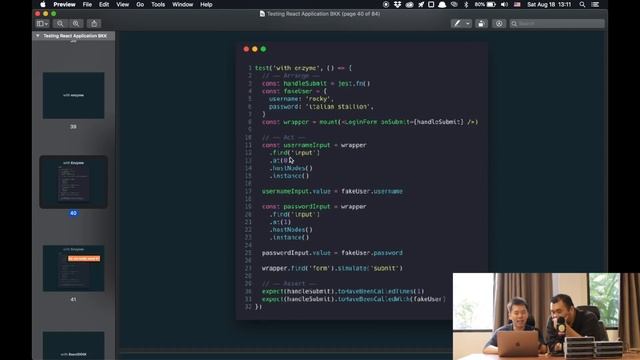Click the rocket menu bar icon

coord(421,4)
